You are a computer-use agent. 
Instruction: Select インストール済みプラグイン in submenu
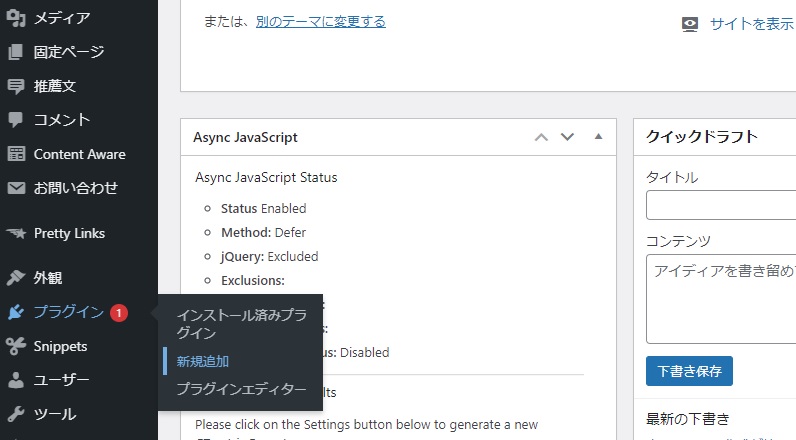[x=242, y=324]
